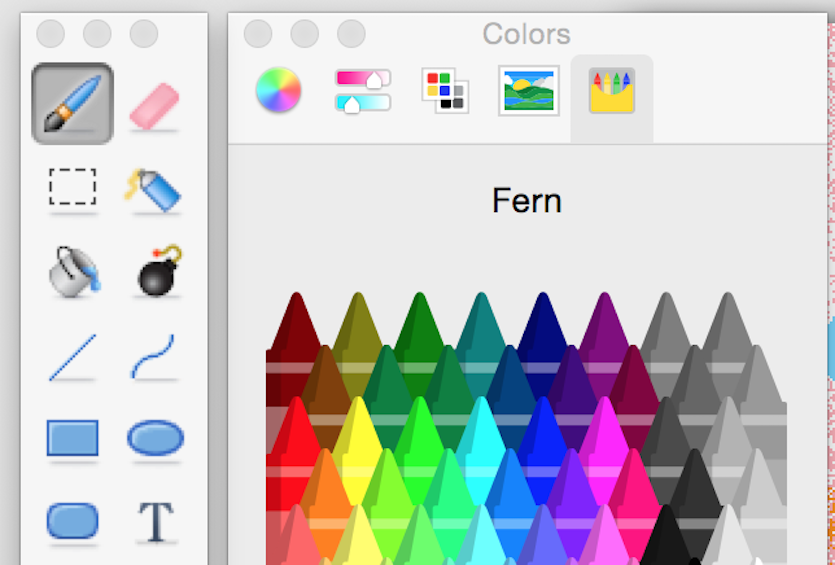Select the Rectangle shape tool
Screen dimensions: 835x565
72,438
